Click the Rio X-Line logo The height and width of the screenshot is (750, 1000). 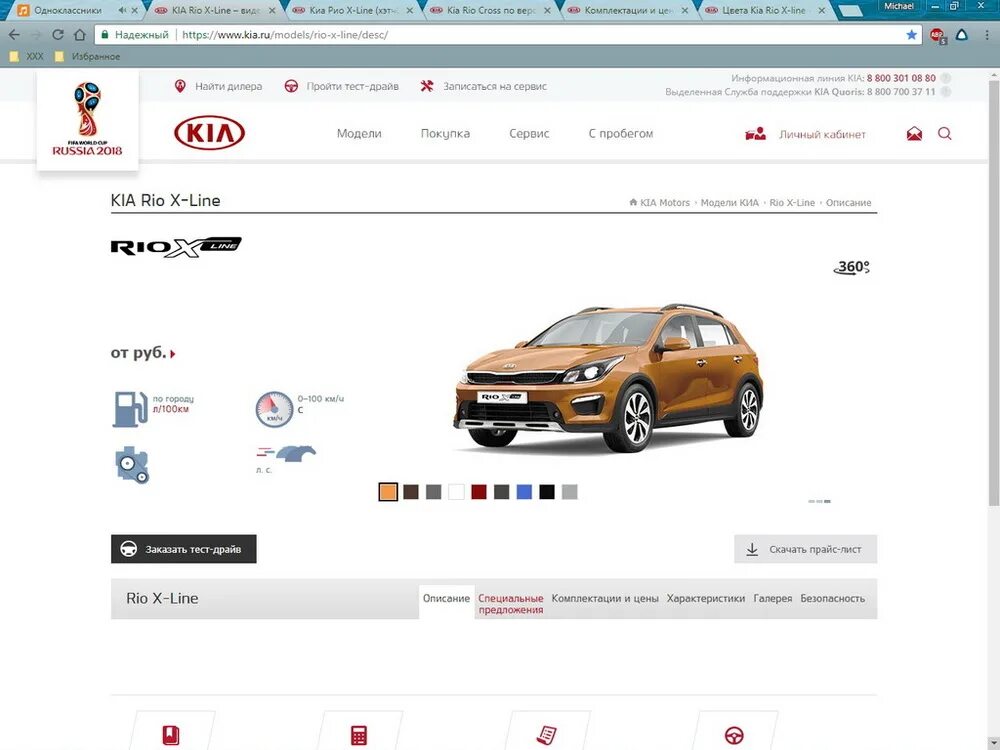tap(176, 247)
